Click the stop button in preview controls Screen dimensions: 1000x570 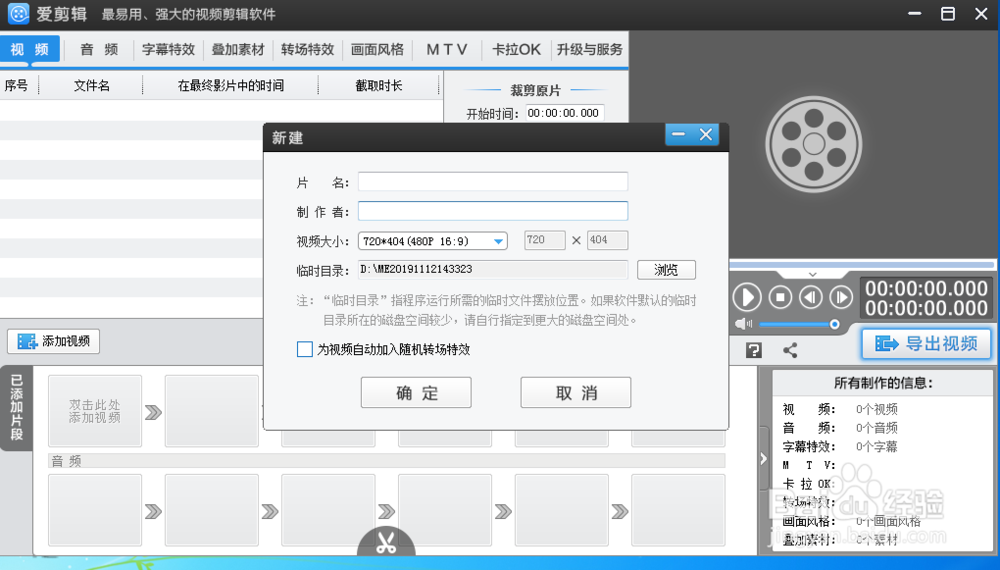780,297
